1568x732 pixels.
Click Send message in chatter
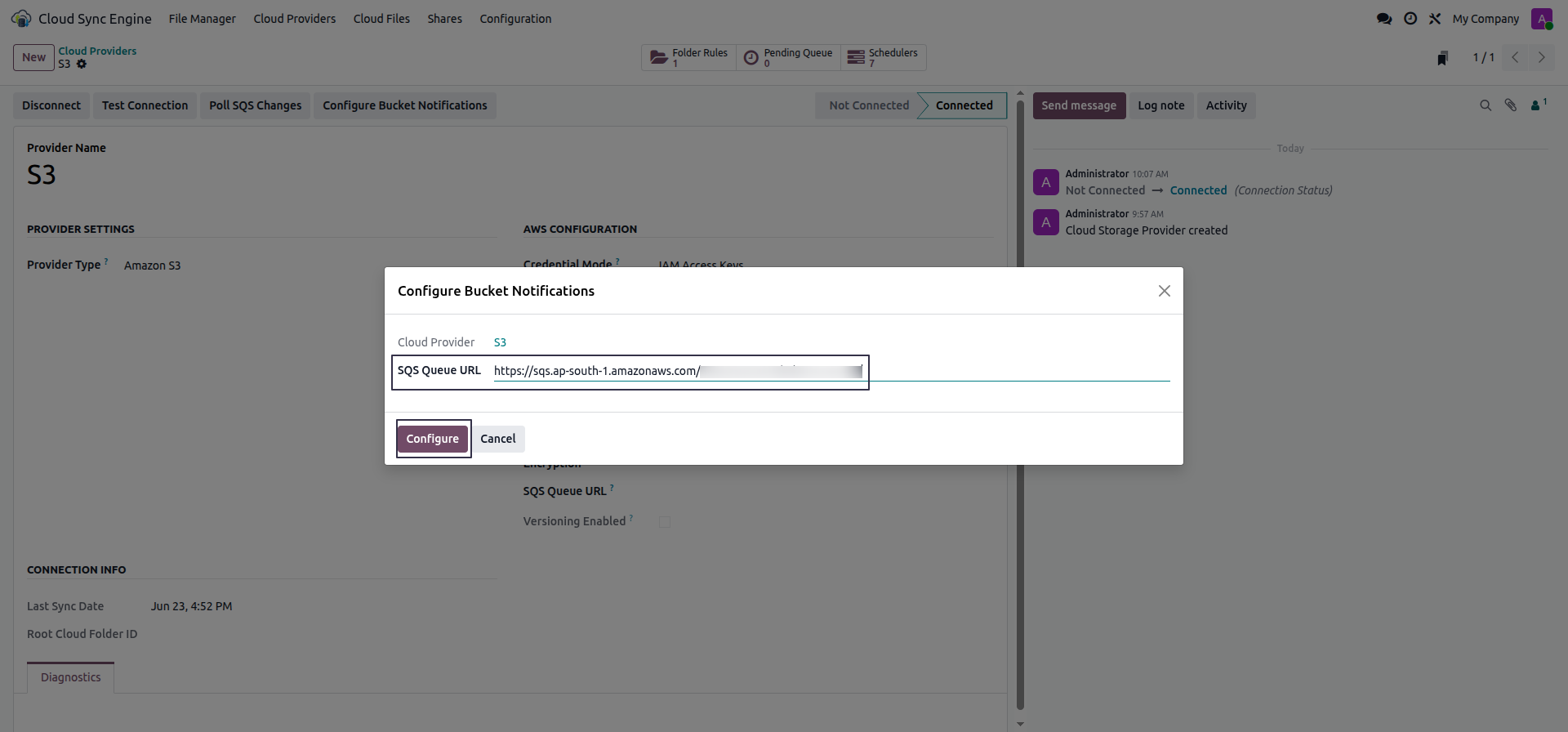coord(1079,105)
